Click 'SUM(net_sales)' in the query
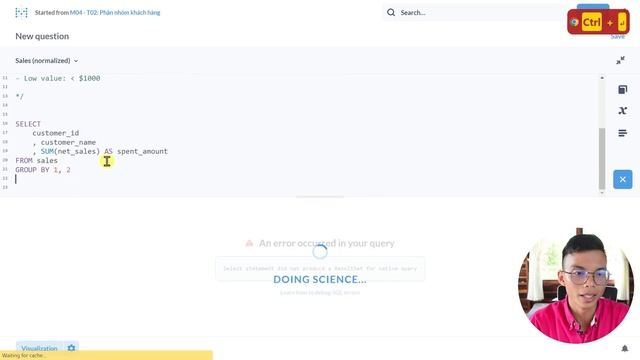 point(70,151)
